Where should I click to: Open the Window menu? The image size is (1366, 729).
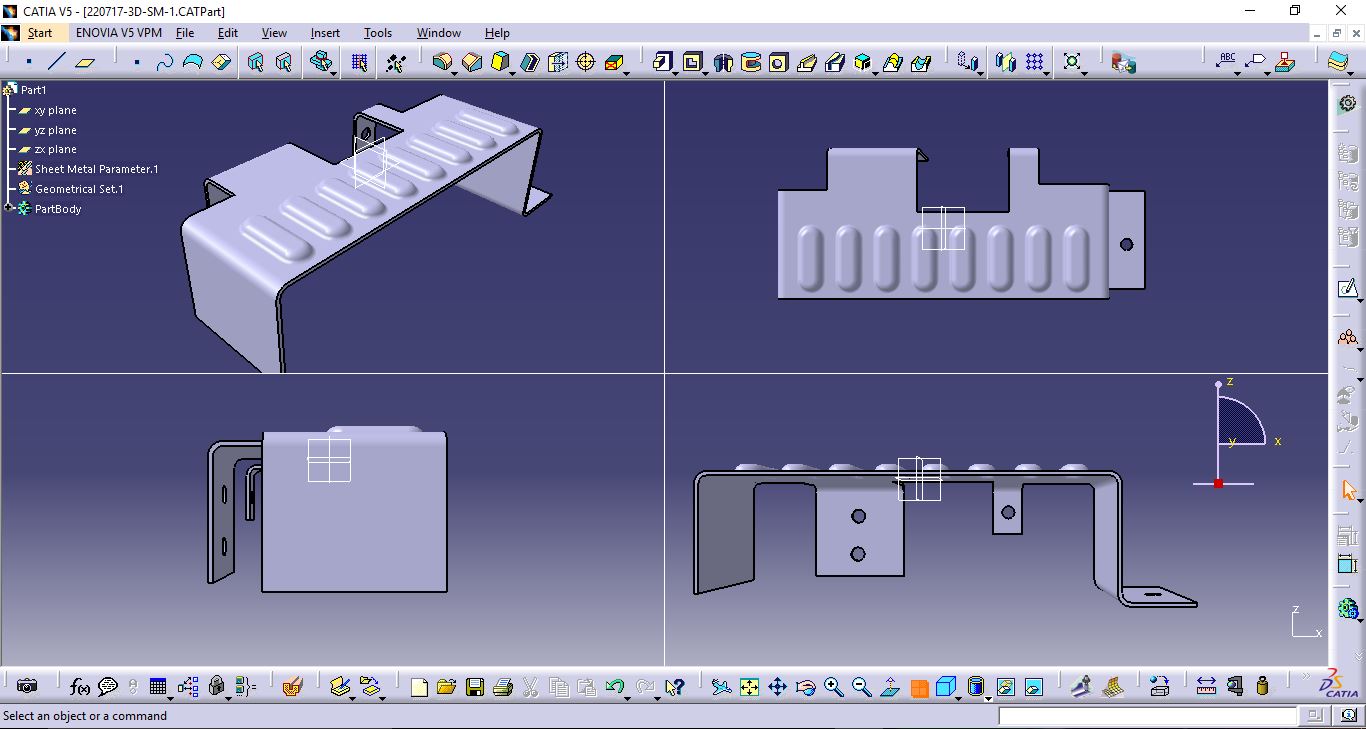(439, 33)
